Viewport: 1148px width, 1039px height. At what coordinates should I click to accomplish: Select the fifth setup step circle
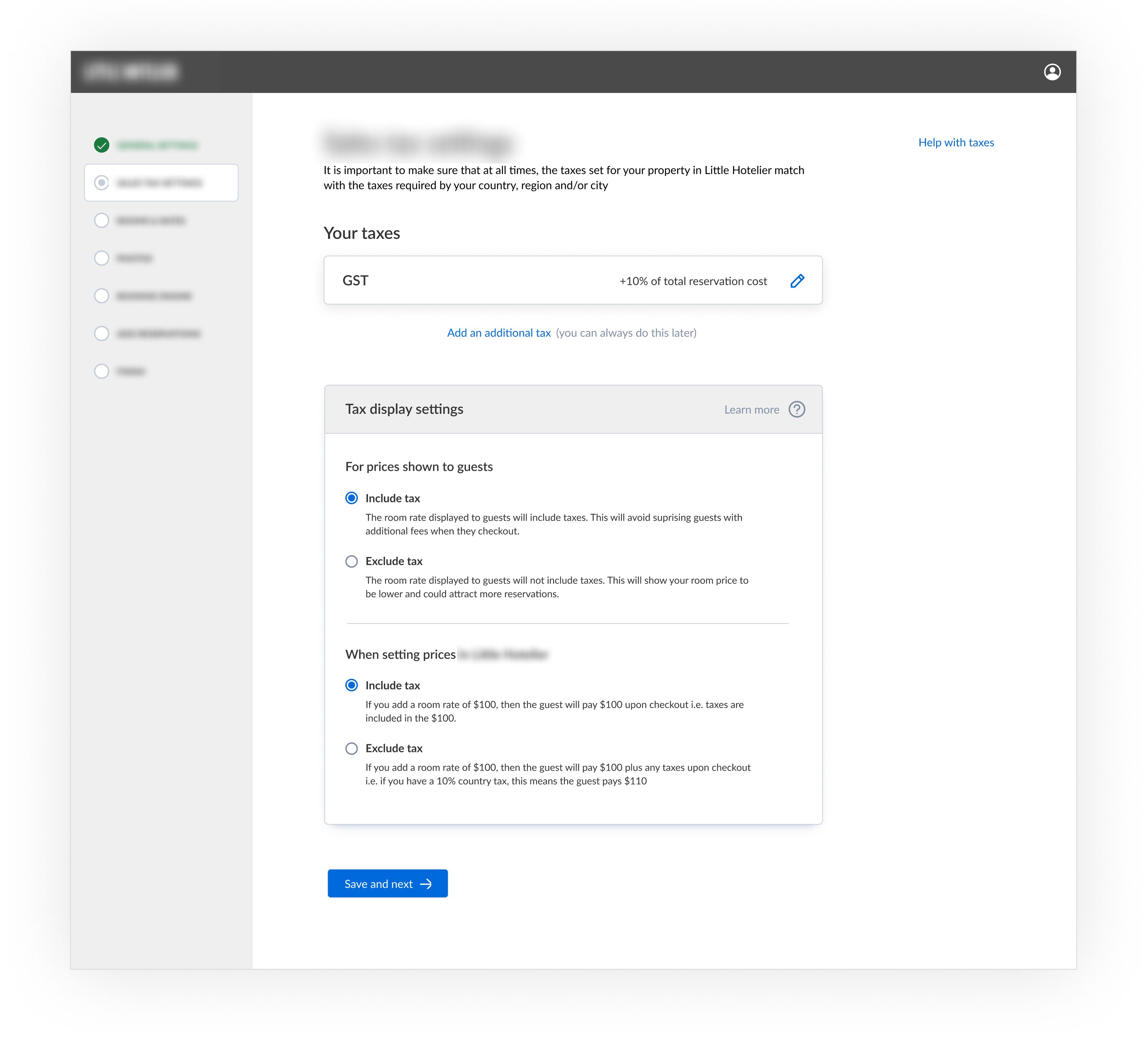coord(101,296)
